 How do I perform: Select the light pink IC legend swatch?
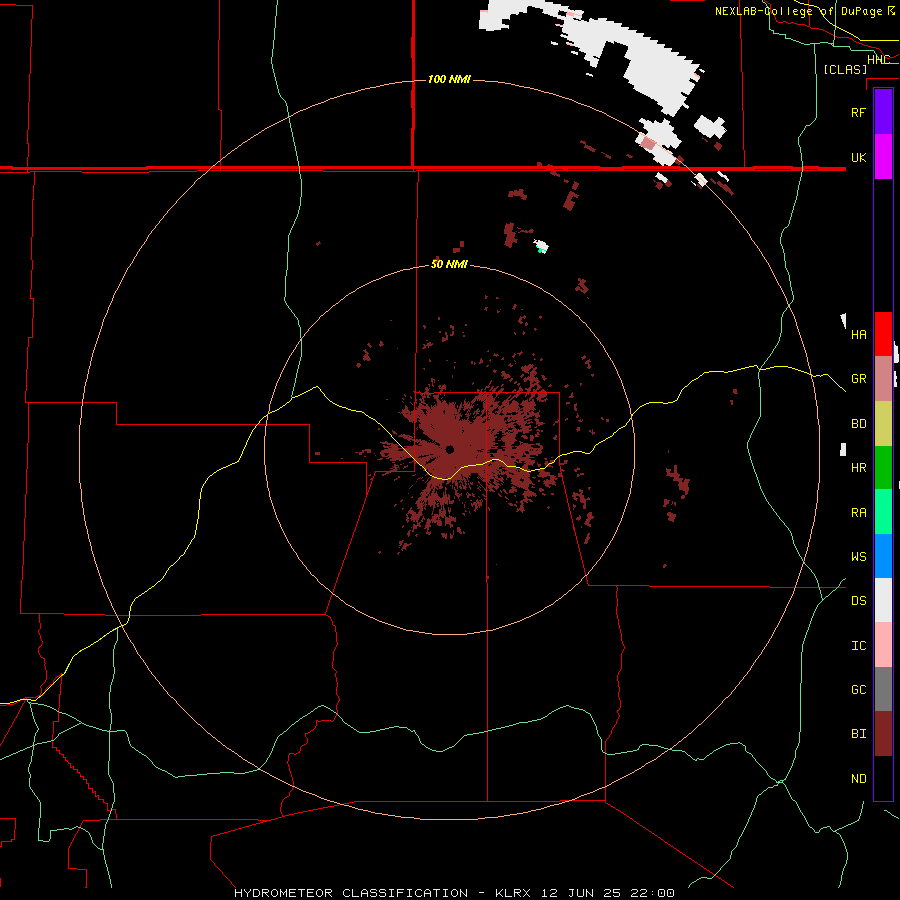pos(883,645)
